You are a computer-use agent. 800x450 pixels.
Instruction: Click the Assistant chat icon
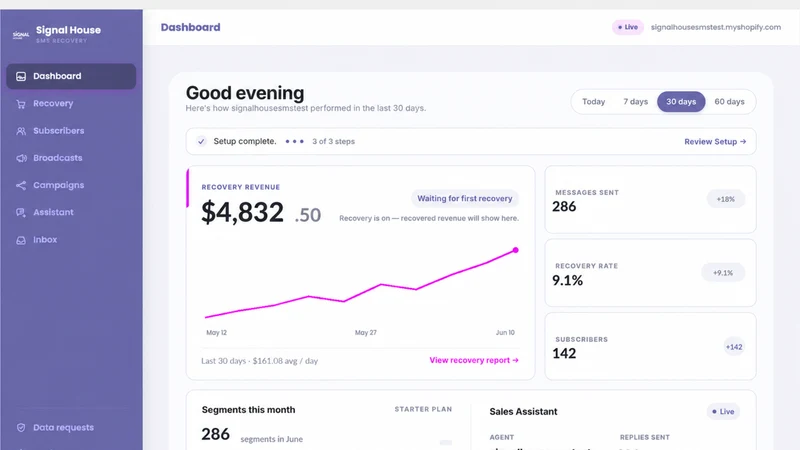pos(21,212)
